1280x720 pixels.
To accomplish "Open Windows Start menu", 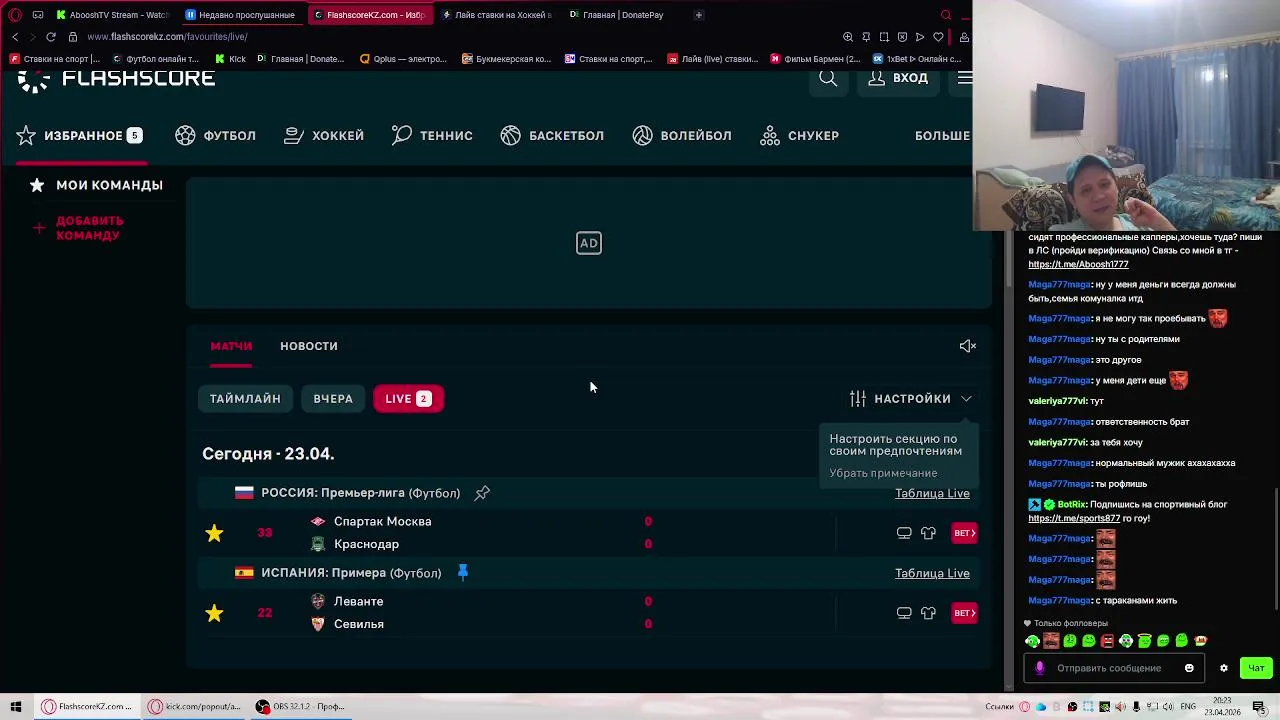I will pyautogui.click(x=15, y=706).
